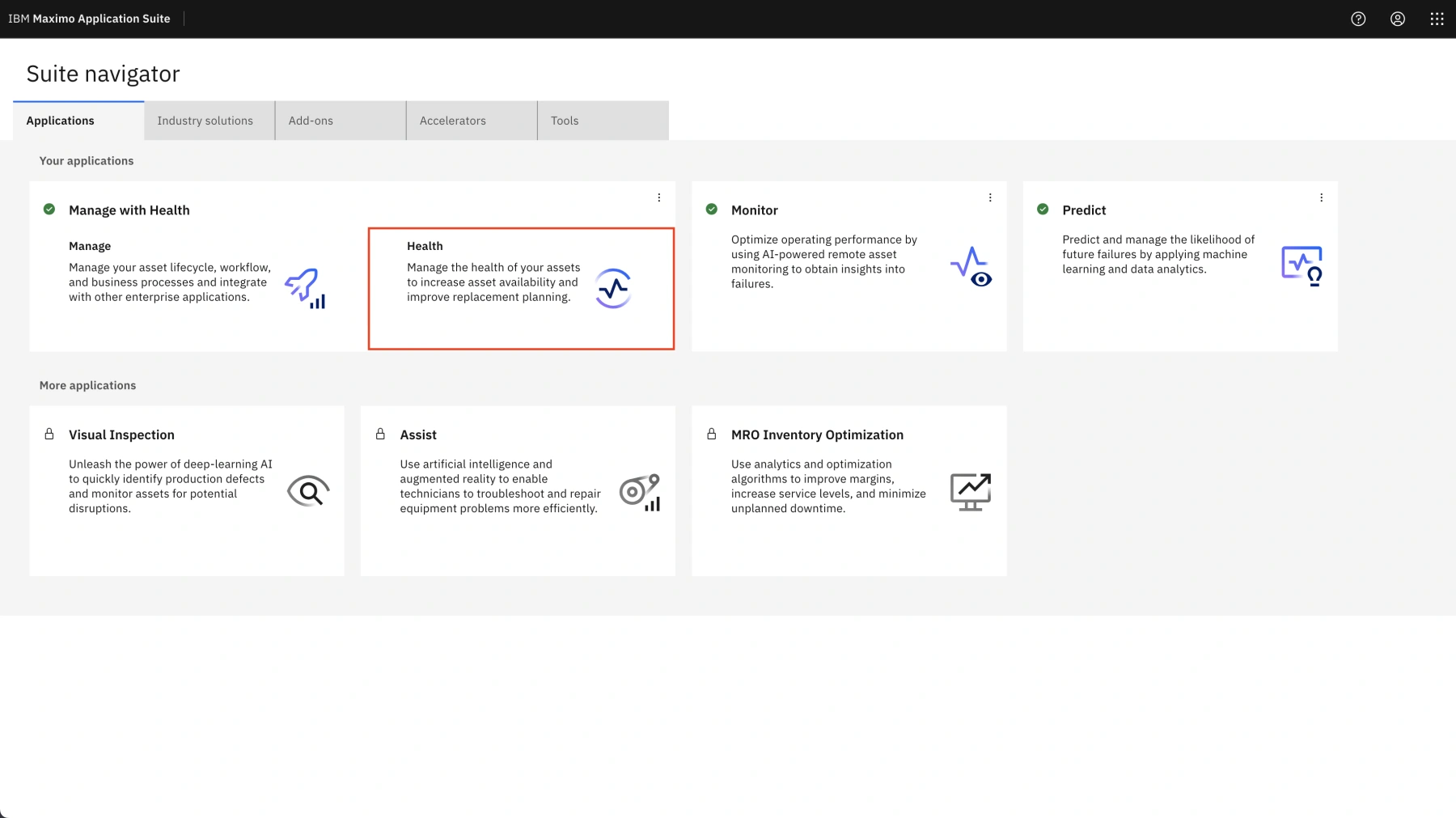The width and height of the screenshot is (1456, 818).
Task: Open the overflow menu on Monitor card
Action: 990,197
